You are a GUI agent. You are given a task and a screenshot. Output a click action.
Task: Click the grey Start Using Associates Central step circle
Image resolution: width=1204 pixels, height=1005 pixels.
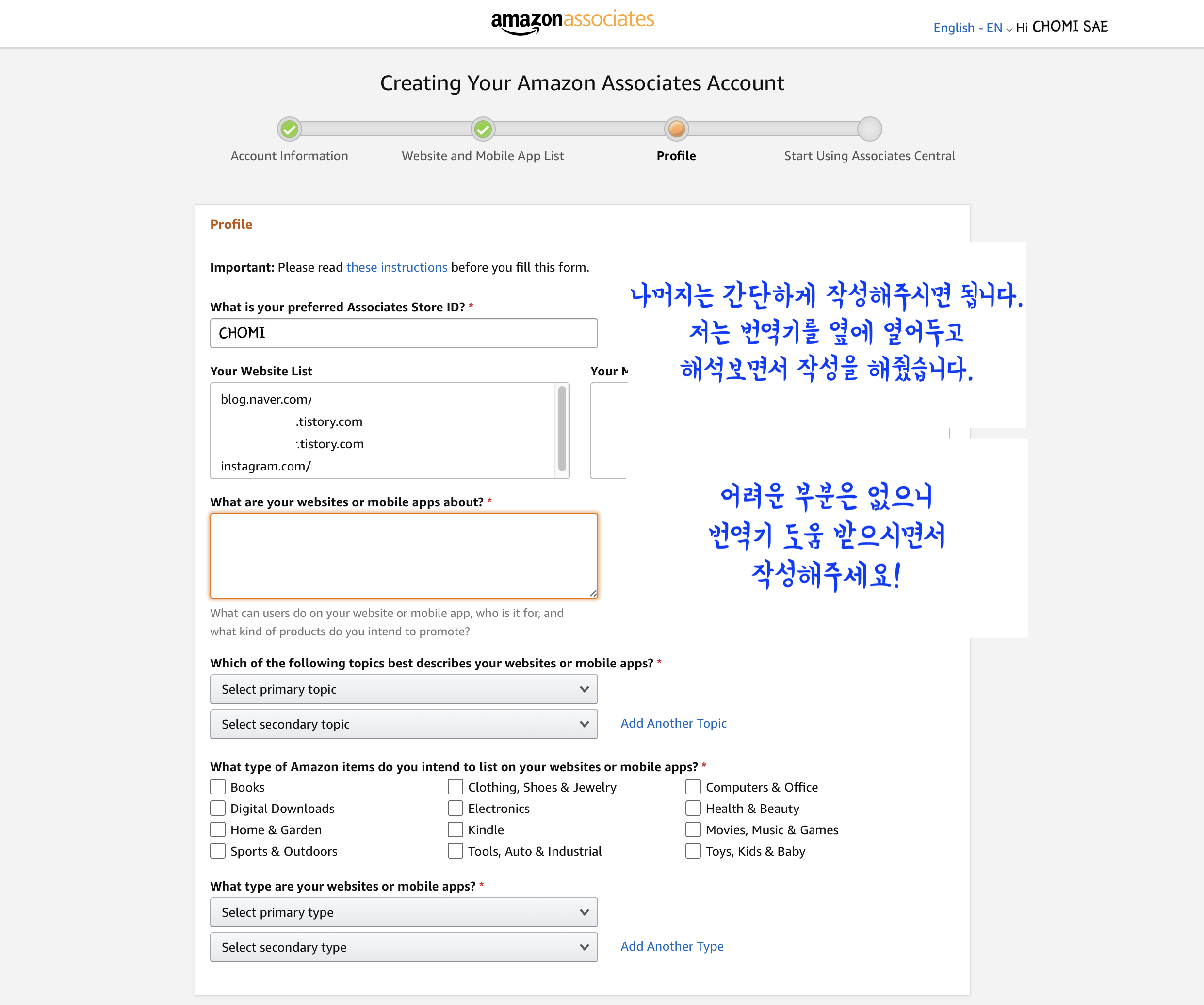click(x=870, y=129)
